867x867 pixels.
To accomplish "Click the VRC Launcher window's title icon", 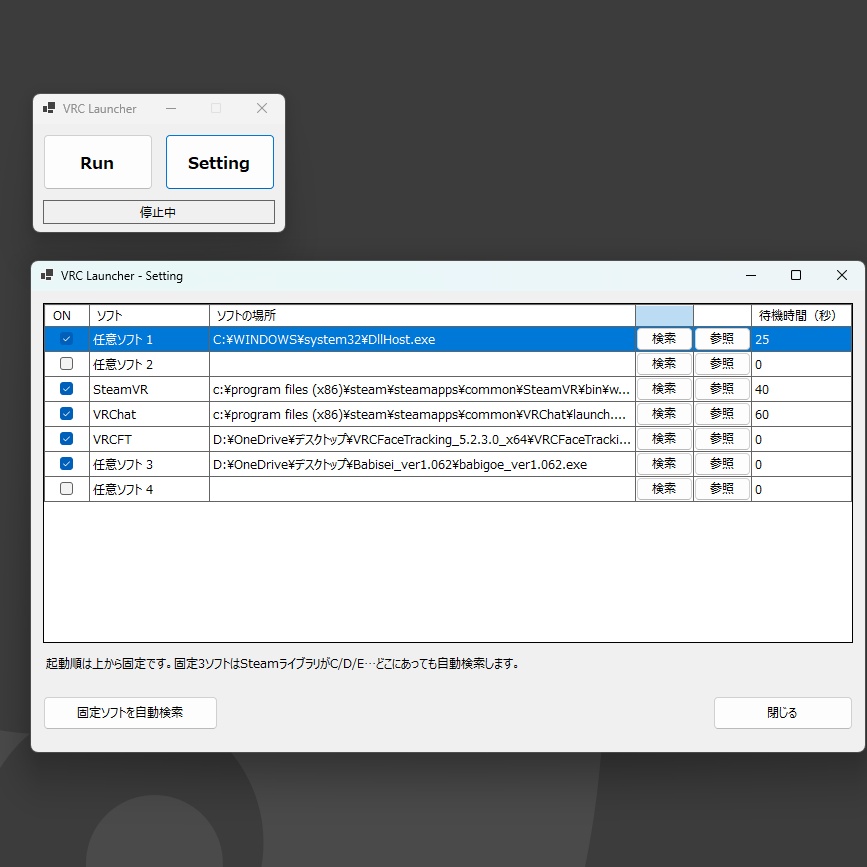I will point(49,108).
